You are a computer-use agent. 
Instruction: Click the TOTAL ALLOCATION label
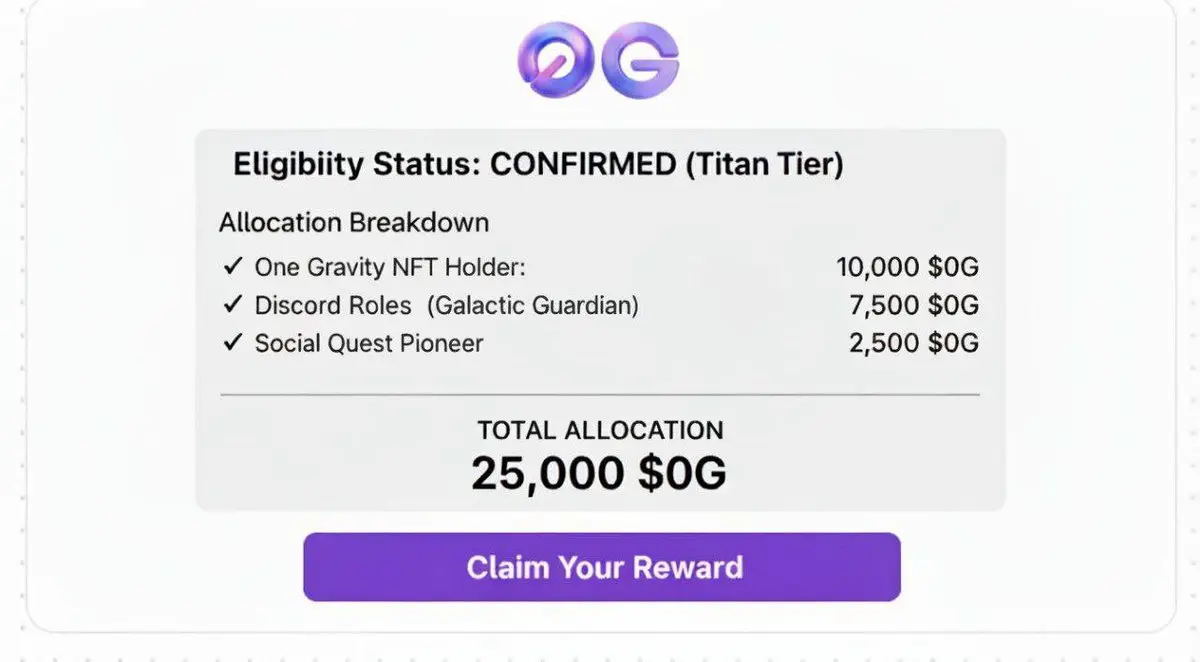tap(600, 431)
